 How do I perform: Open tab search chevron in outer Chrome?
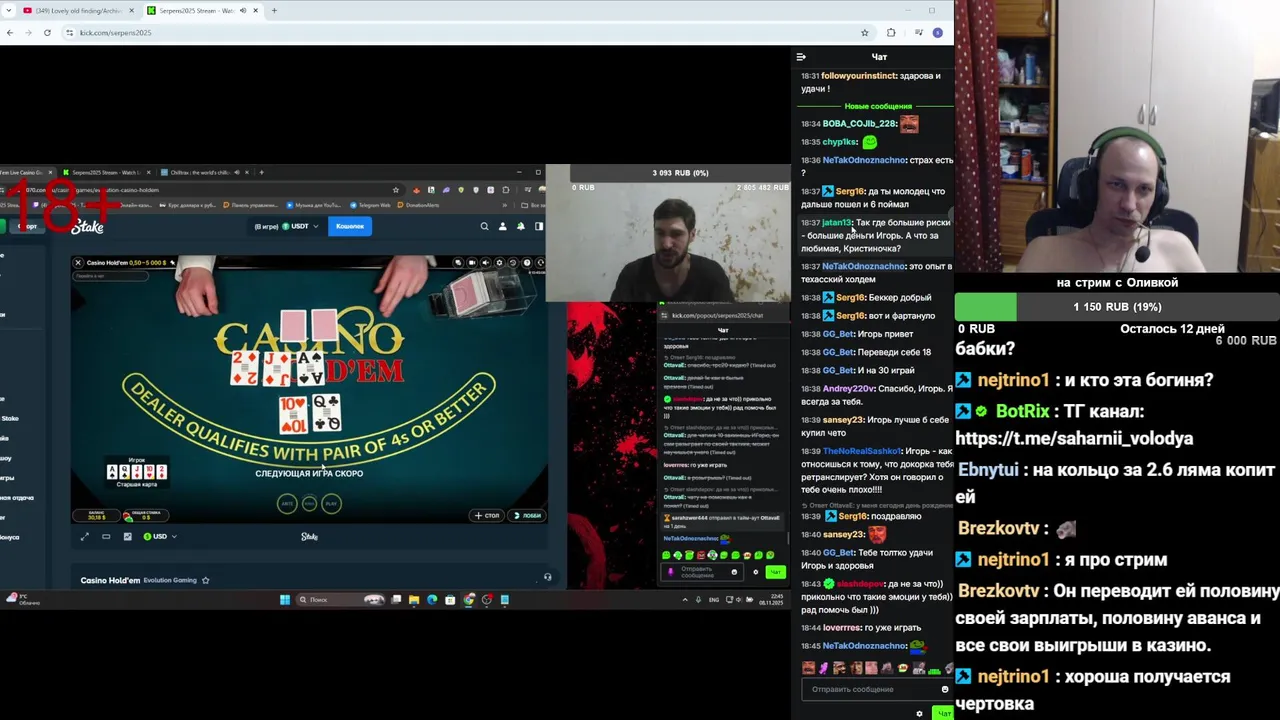[x=9, y=10]
